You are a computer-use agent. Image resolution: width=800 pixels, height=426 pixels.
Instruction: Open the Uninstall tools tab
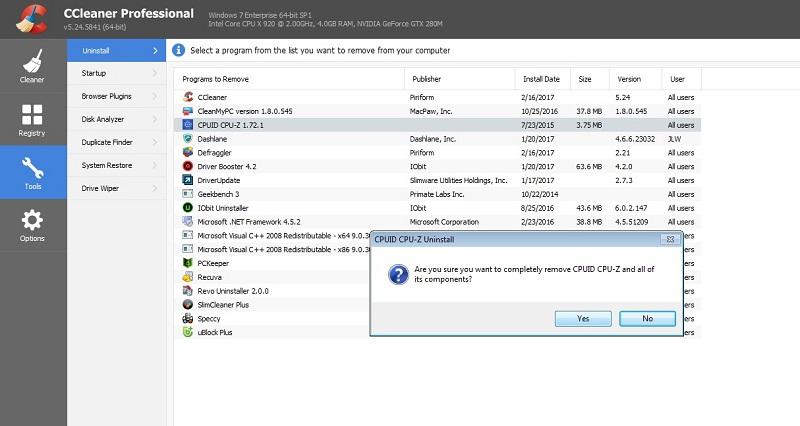pyautogui.click(x=116, y=51)
